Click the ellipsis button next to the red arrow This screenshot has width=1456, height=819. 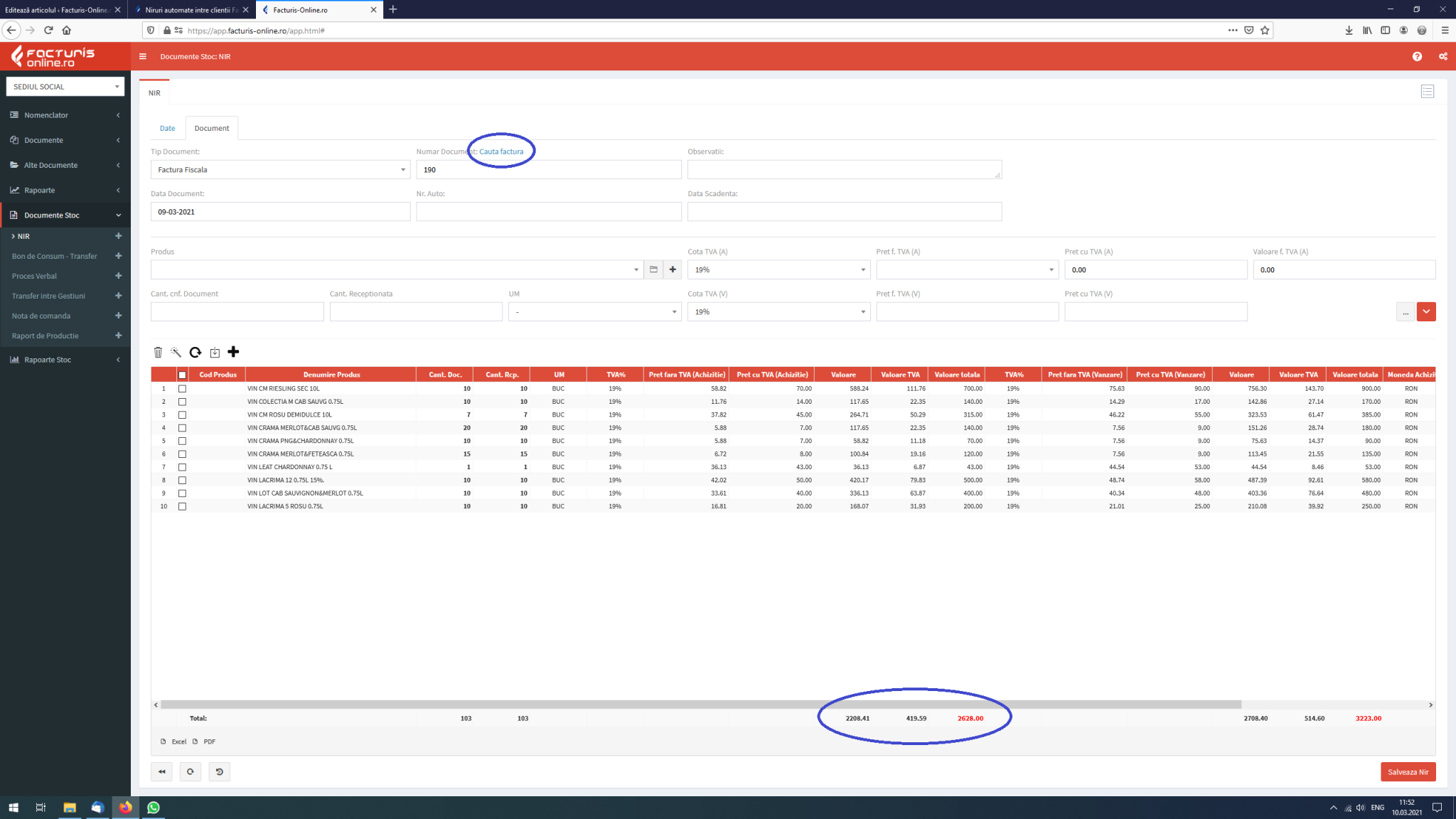tap(1406, 311)
